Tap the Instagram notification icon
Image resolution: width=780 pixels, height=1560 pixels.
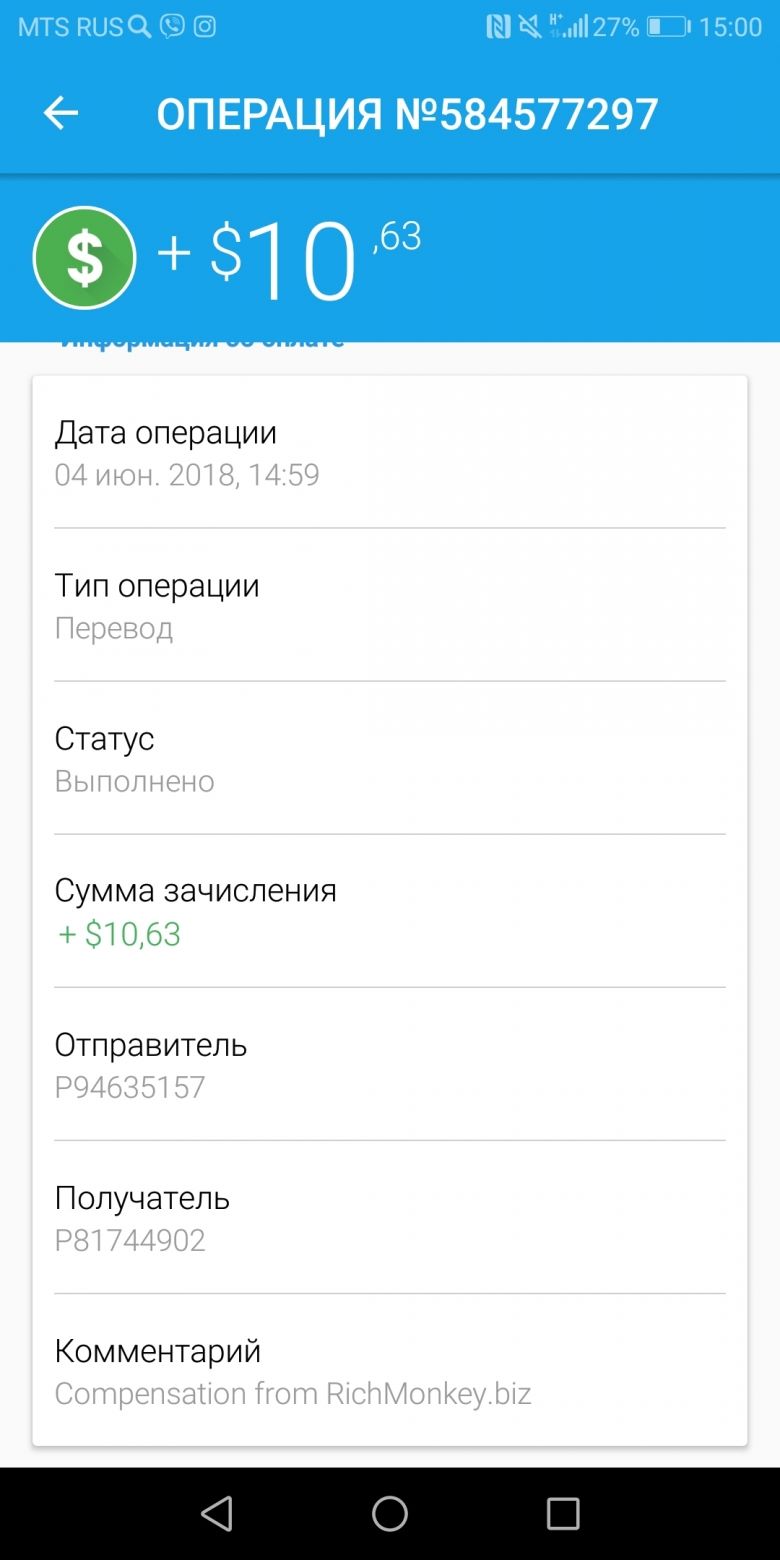[x=205, y=27]
